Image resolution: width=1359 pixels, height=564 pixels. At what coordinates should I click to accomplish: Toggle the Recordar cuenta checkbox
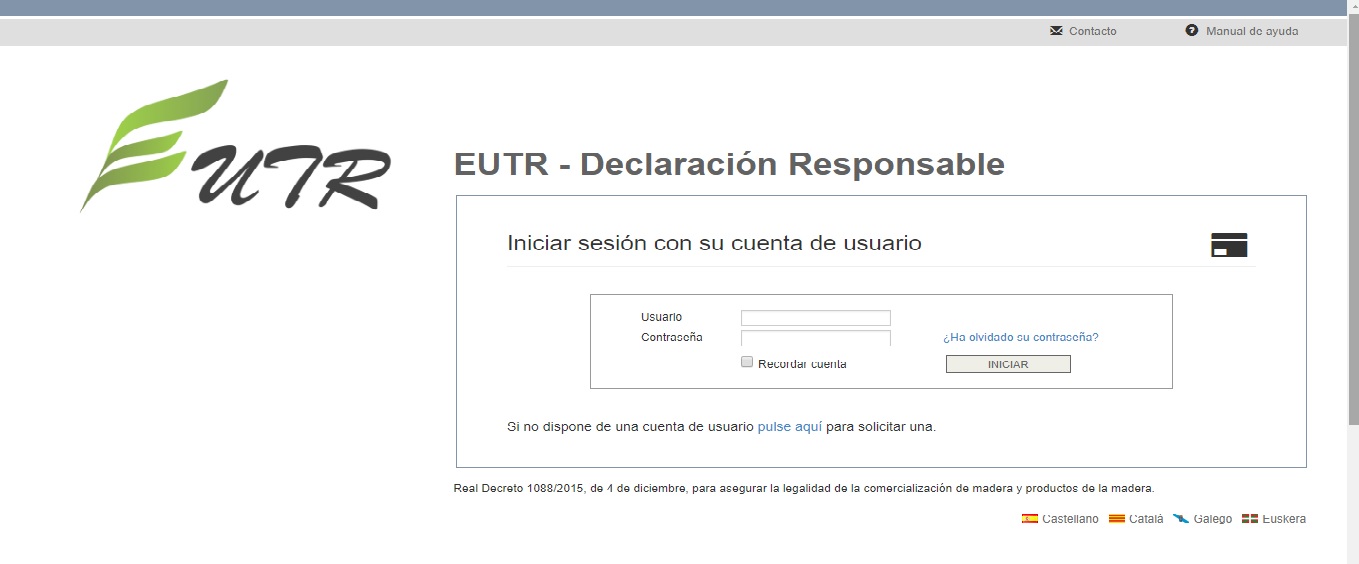[746, 362]
